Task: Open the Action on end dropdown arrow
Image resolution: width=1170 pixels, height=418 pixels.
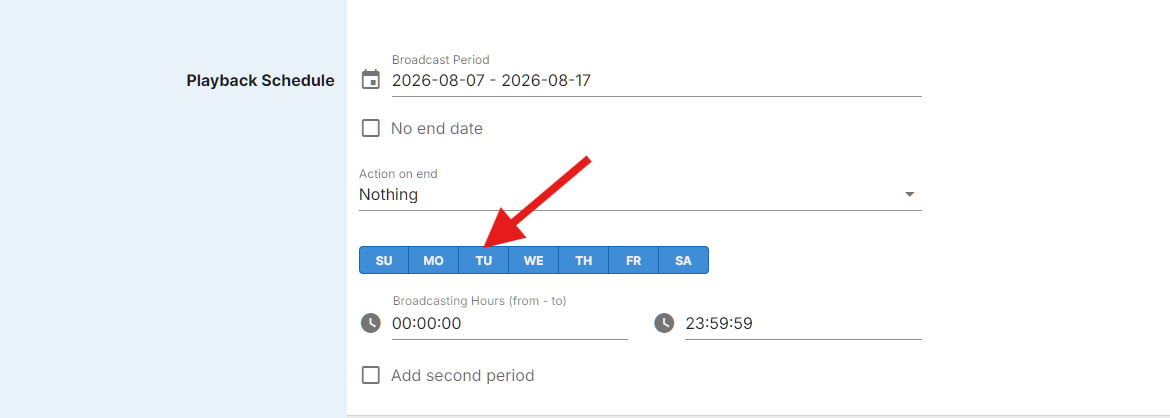Action: tap(910, 195)
